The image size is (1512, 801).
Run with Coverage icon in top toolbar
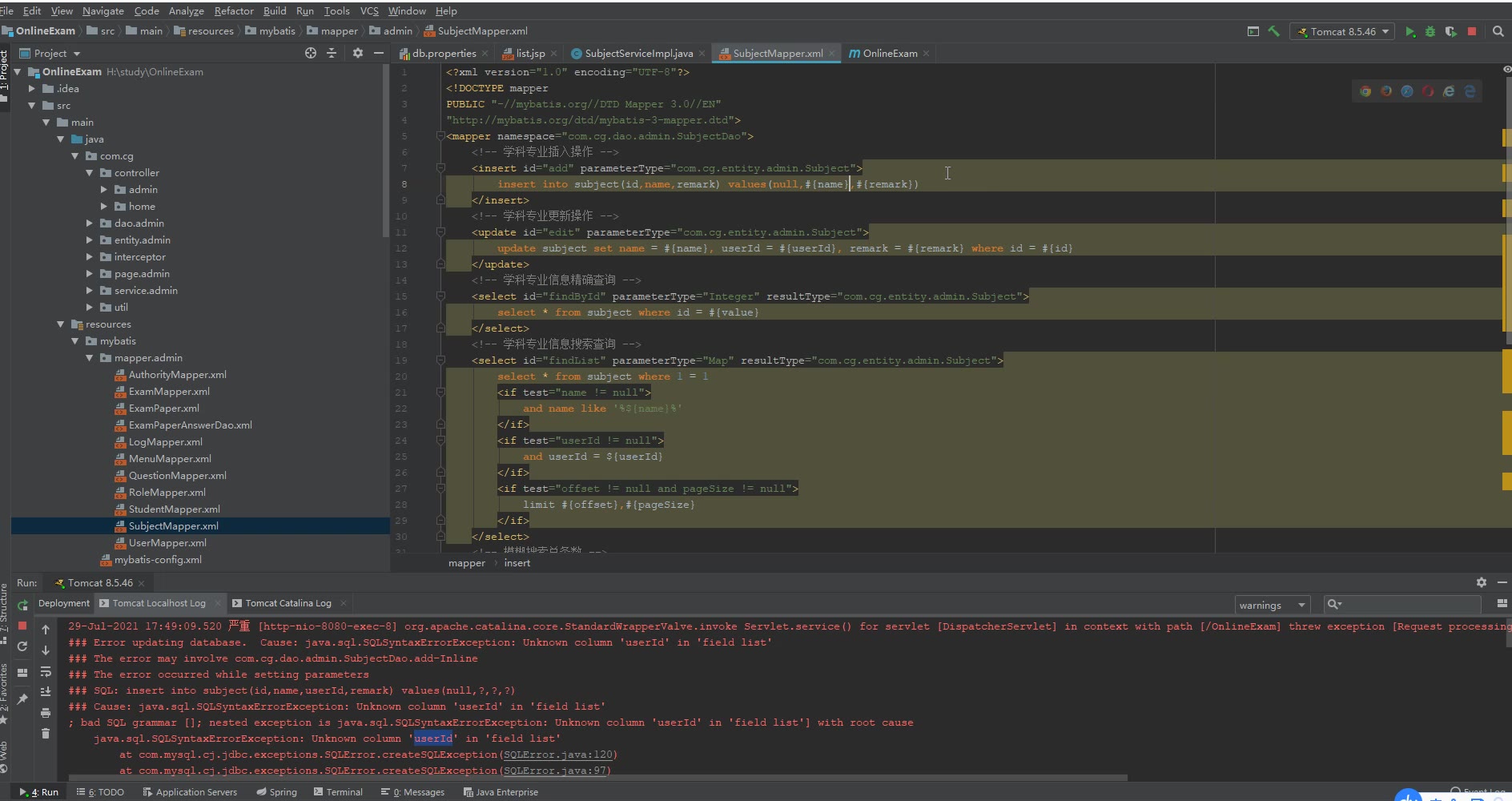click(1450, 31)
